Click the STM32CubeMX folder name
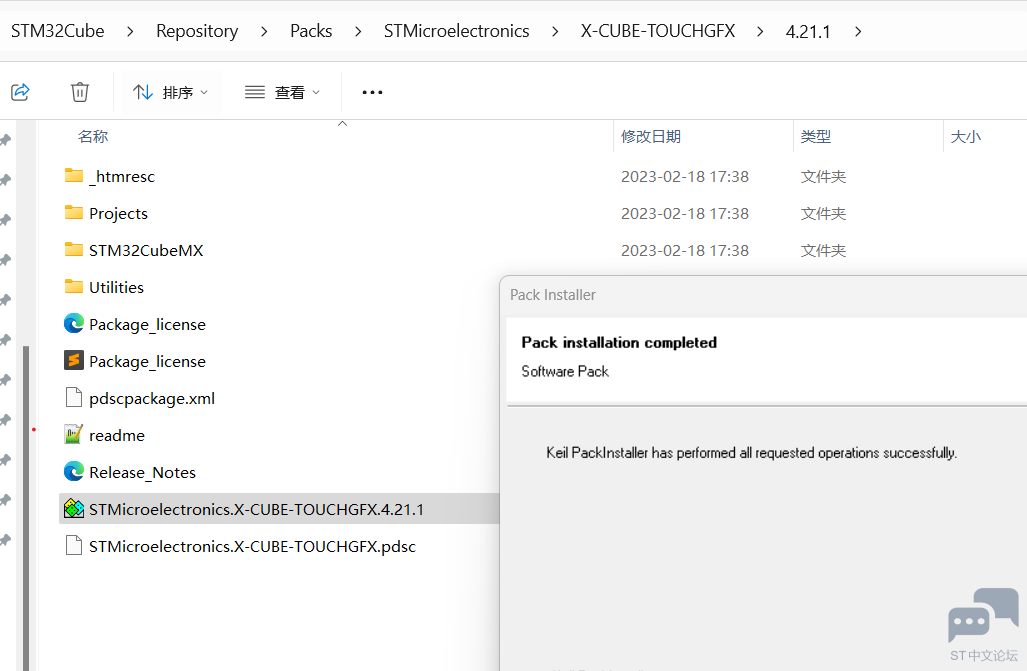Viewport: 1027px width, 671px height. tap(146, 250)
